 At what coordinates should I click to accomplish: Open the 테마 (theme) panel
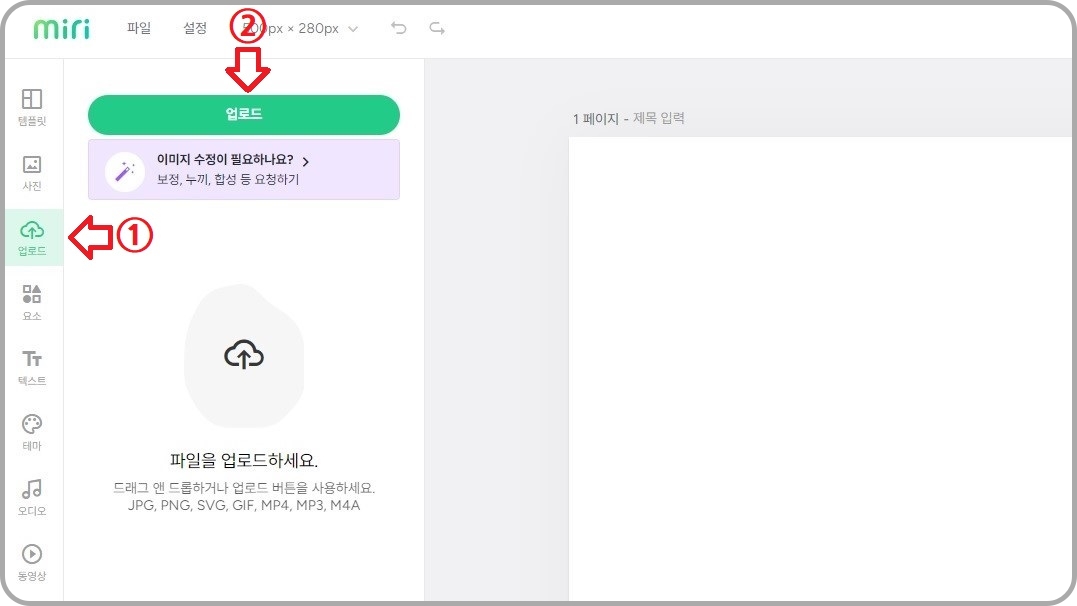click(x=31, y=432)
